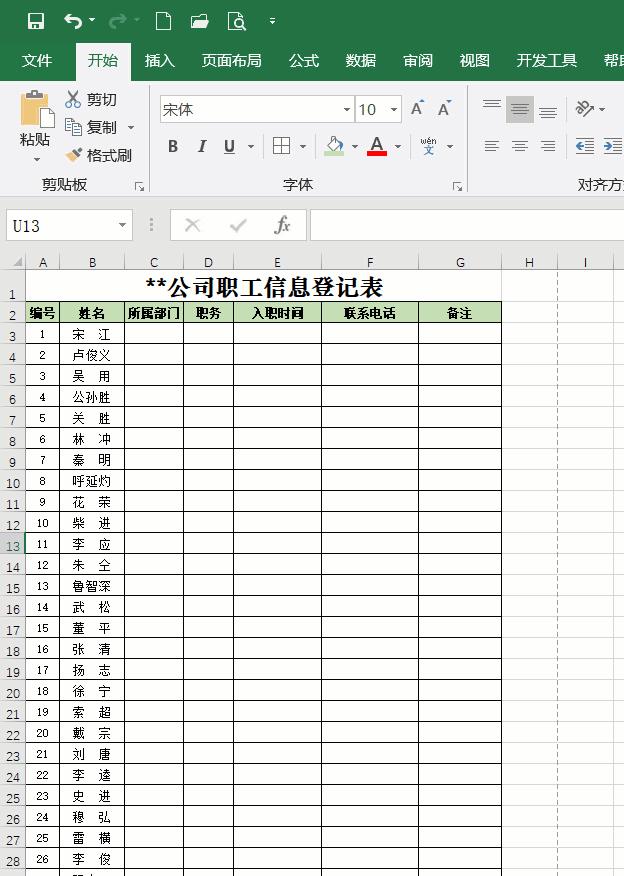Expand Name Box dropdown arrow
This screenshot has height=876, width=624.
click(122, 225)
